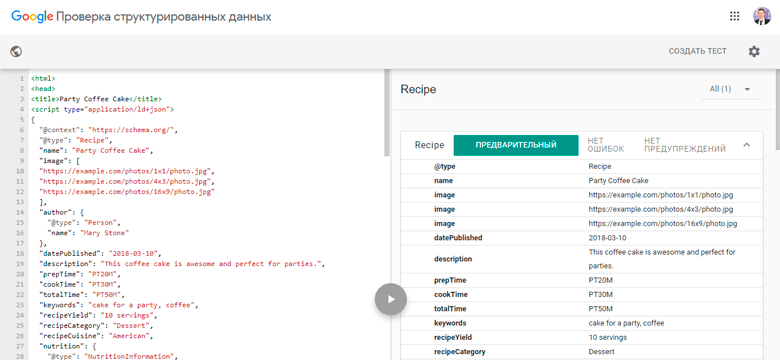Image resolution: width=780 pixels, height=360 pixels.
Task: Open the Google apps grid
Action: [x=734, y=16]
